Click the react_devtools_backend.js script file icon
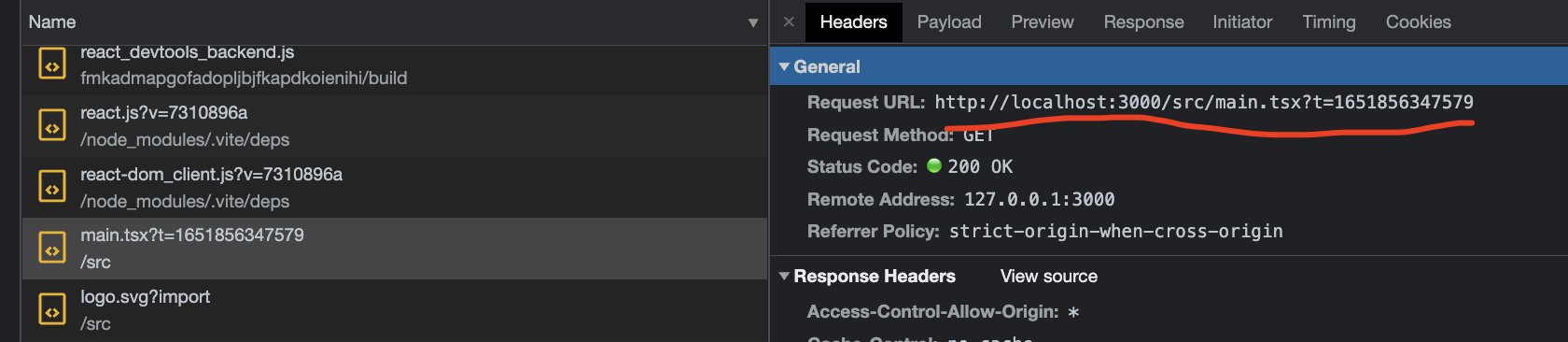The image size is (1568, 342). pyautogui.click(x=52, y=64)
